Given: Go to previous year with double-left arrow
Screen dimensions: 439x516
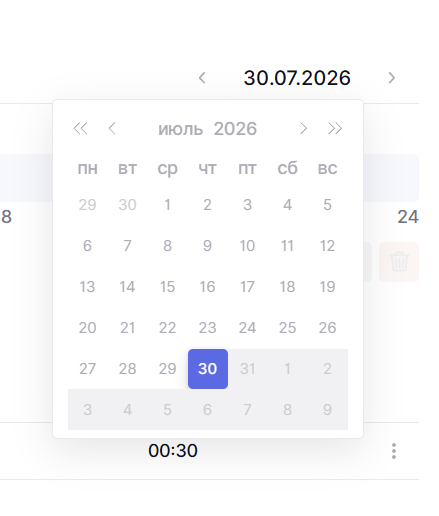Looking at the screenshot, I should point(80,128).
